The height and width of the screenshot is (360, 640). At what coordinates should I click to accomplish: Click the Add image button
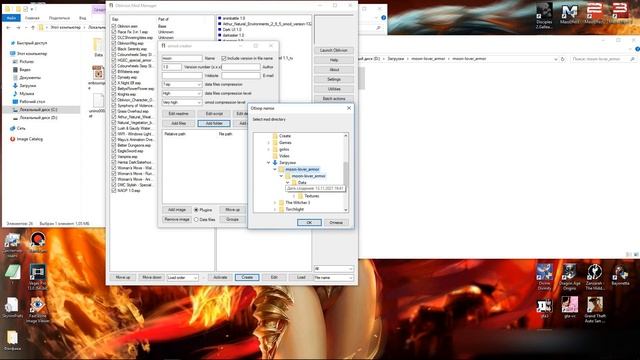coord(177,209)
